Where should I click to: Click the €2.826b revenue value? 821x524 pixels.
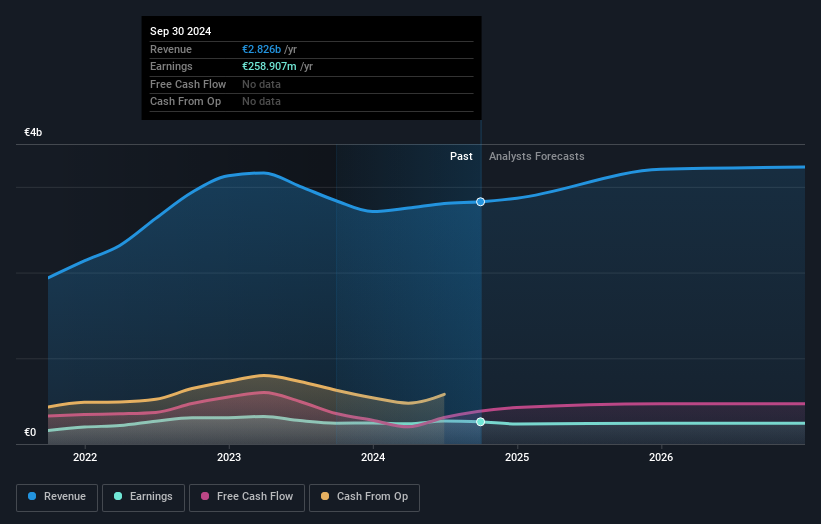click(261, 49)
